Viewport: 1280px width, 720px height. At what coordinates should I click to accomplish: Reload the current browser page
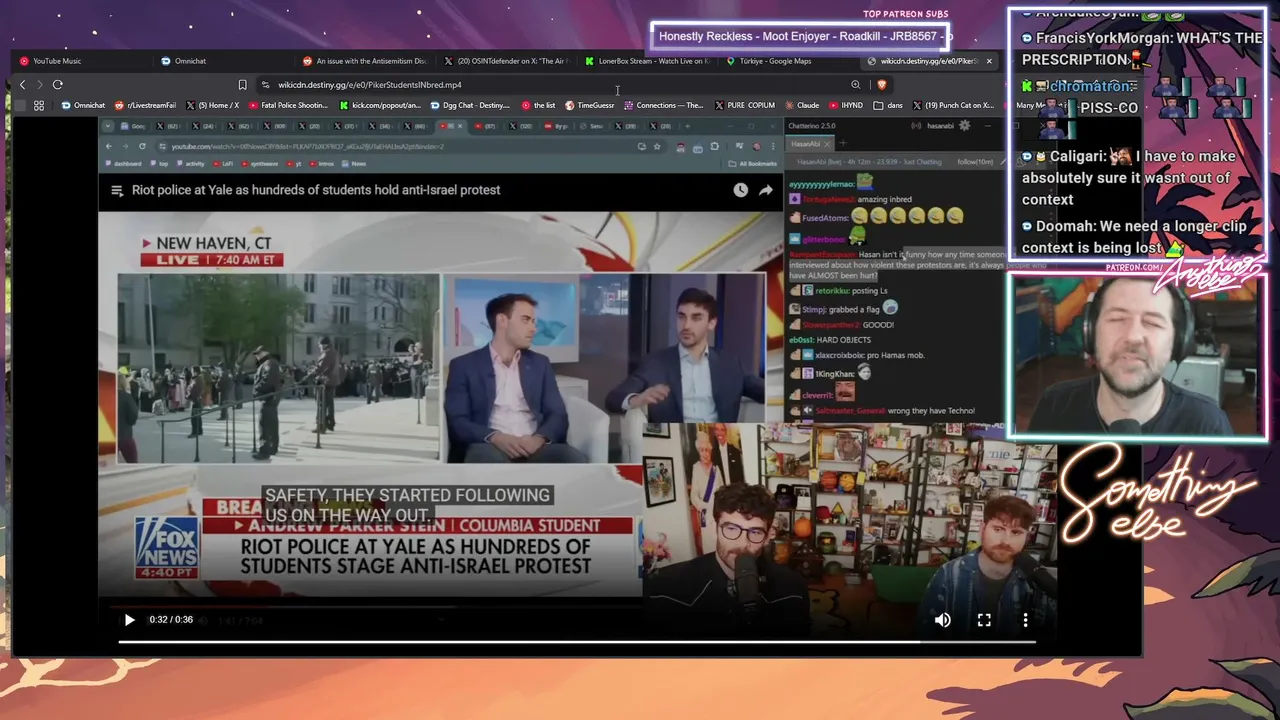click(x=58, y=85)
